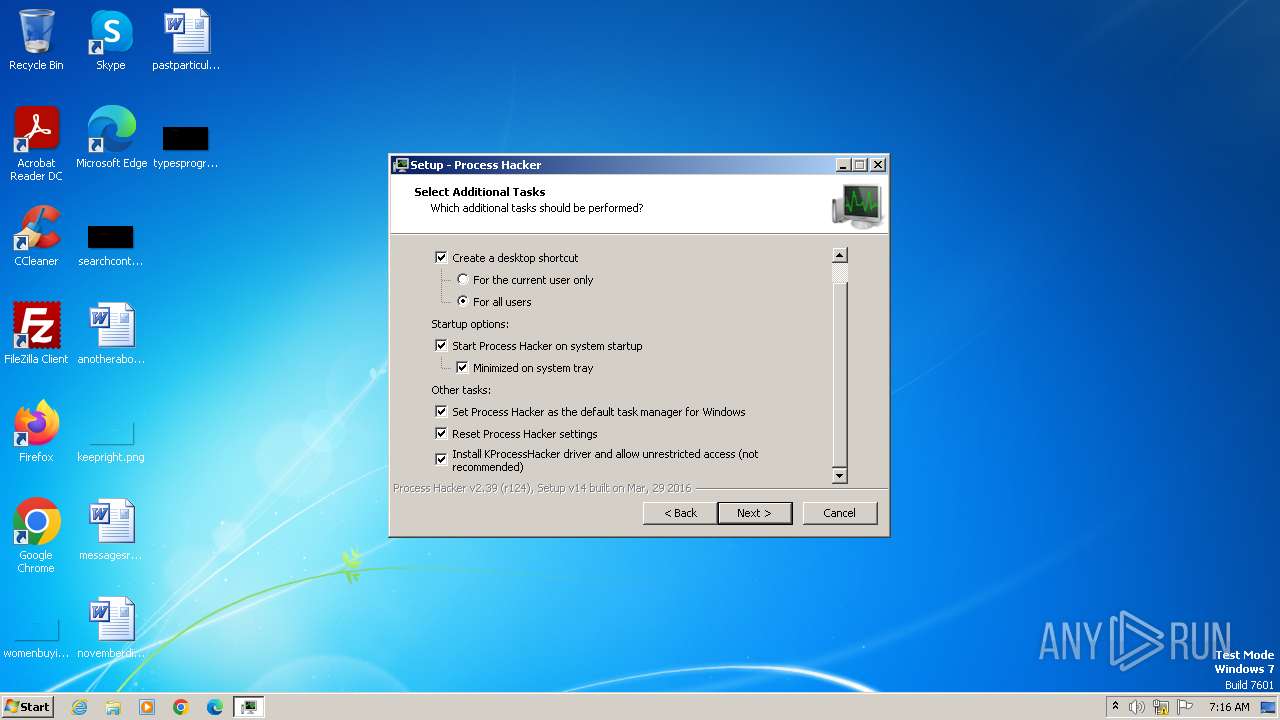Open the anotherabo Word document
This screenshot has height=720, width=1280.
(x=111, y=334)
